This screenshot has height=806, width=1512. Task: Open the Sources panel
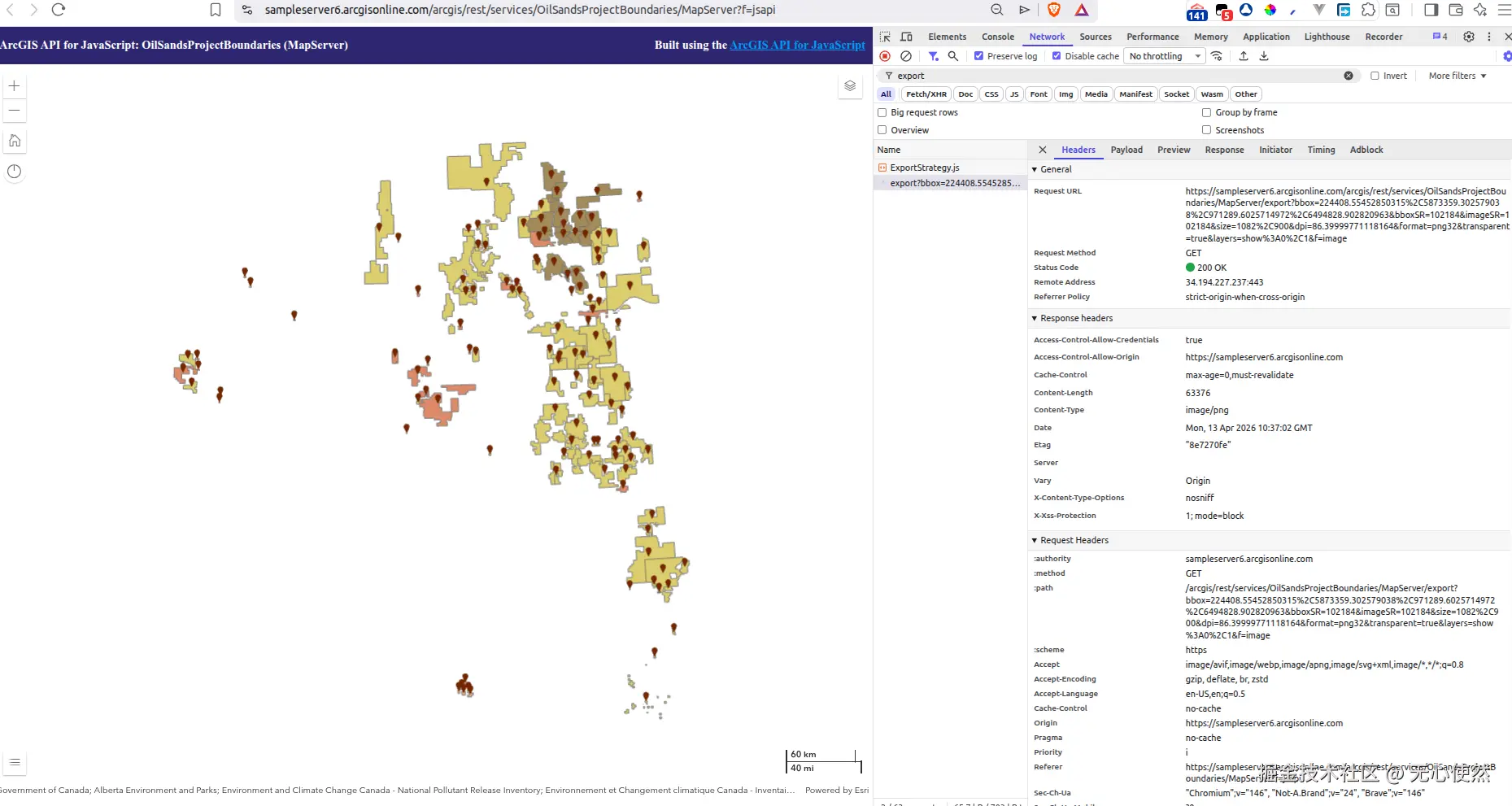click(x=1096, y=37)
